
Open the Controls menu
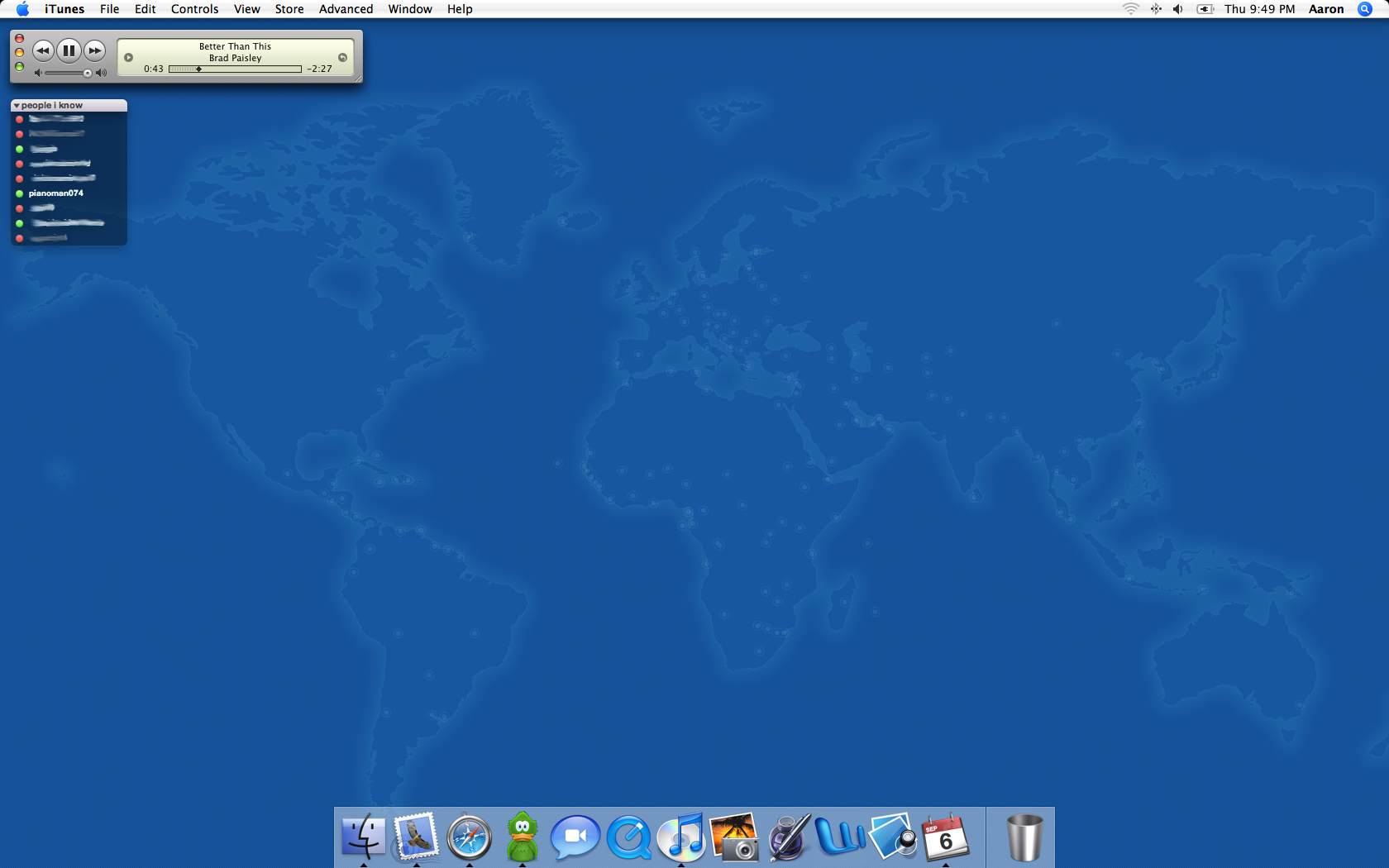pyautogui.click(x=194, y=9)
